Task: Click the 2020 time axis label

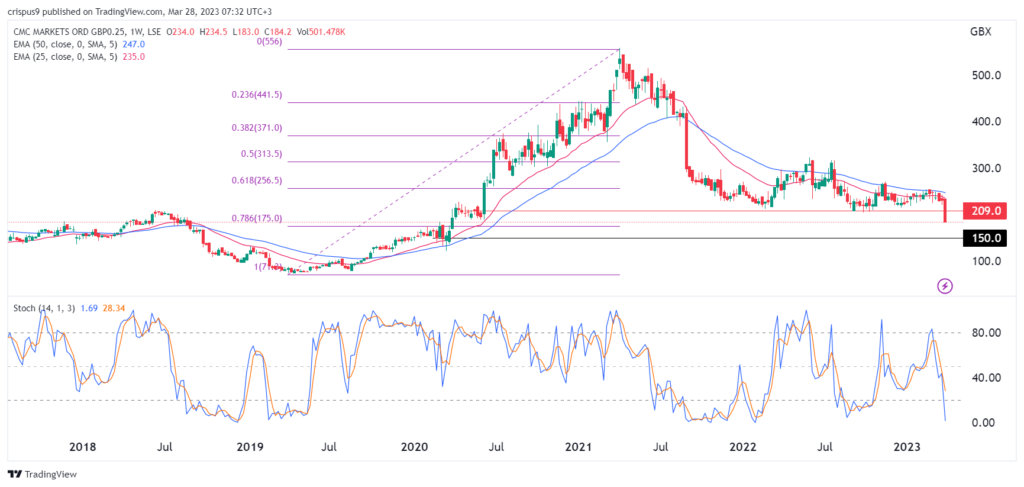Action: [414, 447]
